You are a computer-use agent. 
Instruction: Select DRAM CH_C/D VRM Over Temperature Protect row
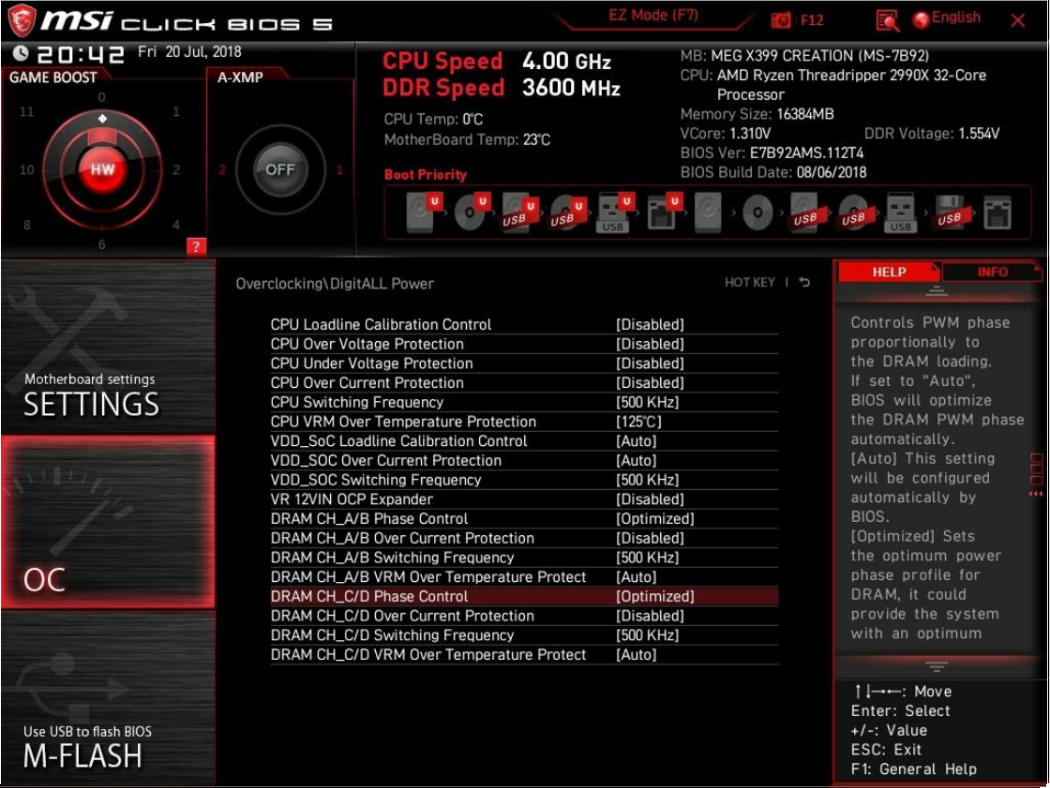[x=524, y=655]
